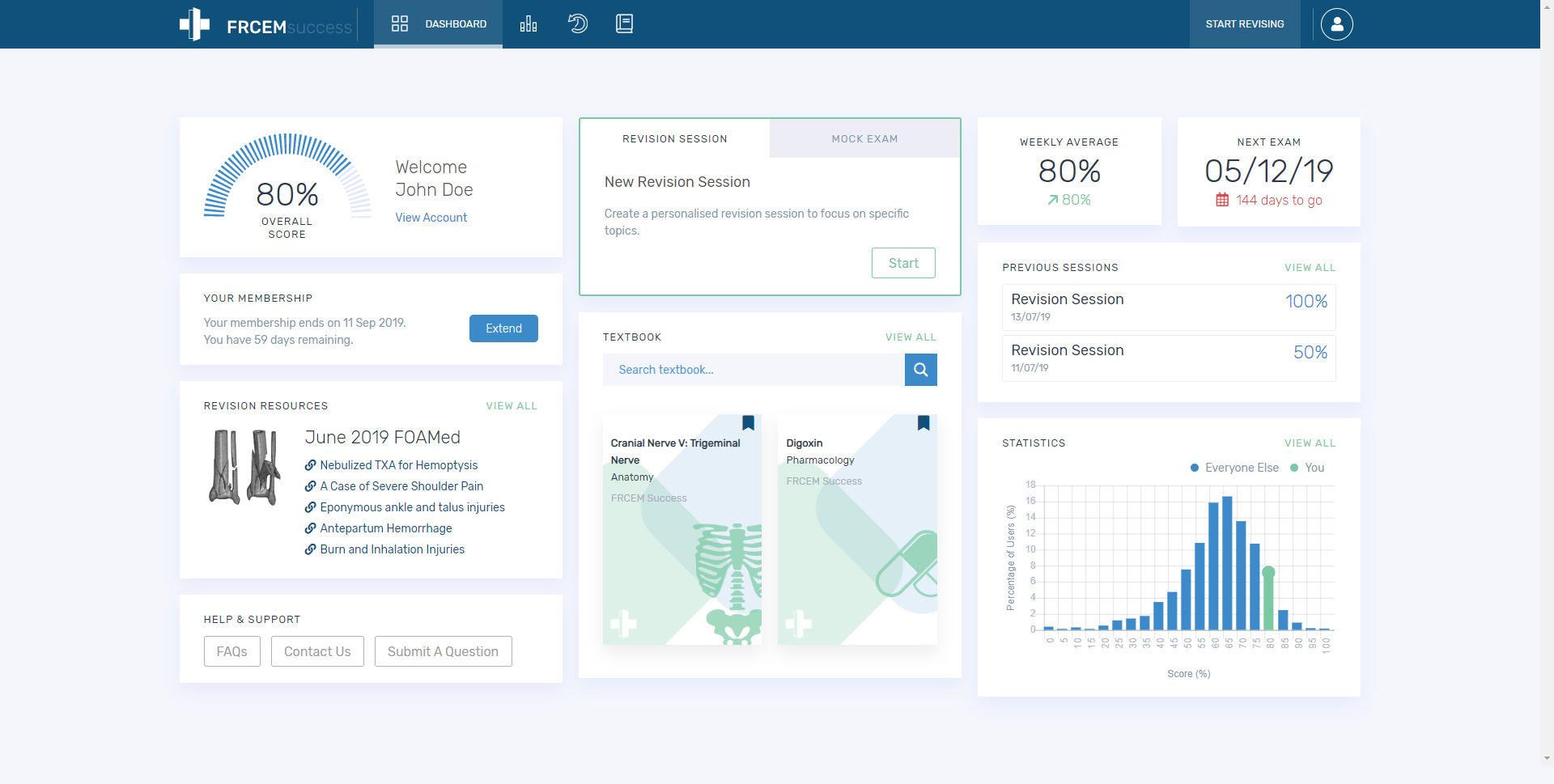Open the View Account link

(x=431, y=218)
